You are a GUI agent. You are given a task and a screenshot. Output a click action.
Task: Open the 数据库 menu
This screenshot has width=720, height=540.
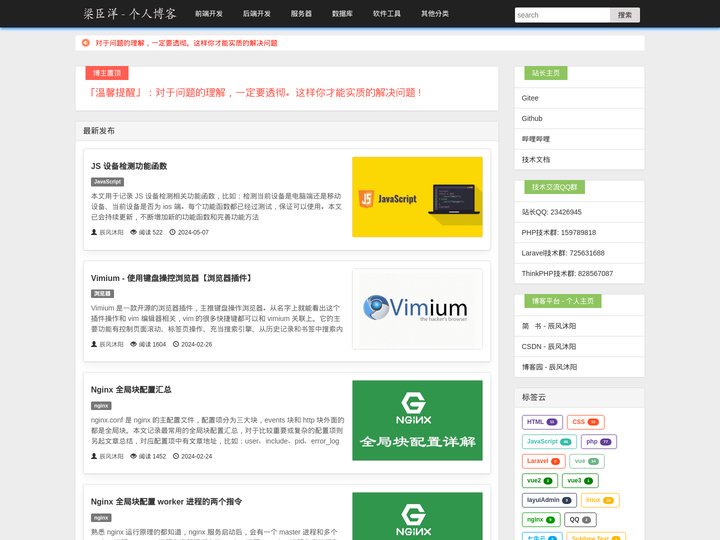click(343, 14)
